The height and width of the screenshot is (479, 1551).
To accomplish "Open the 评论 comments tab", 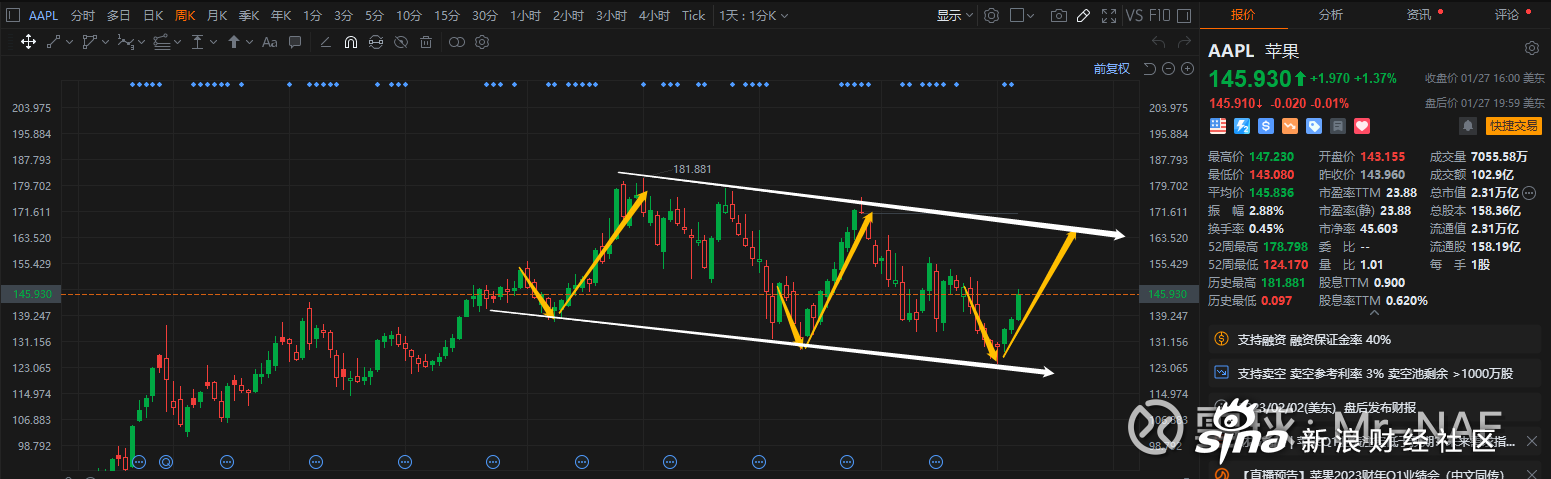I will click(x=1506, y=15).
